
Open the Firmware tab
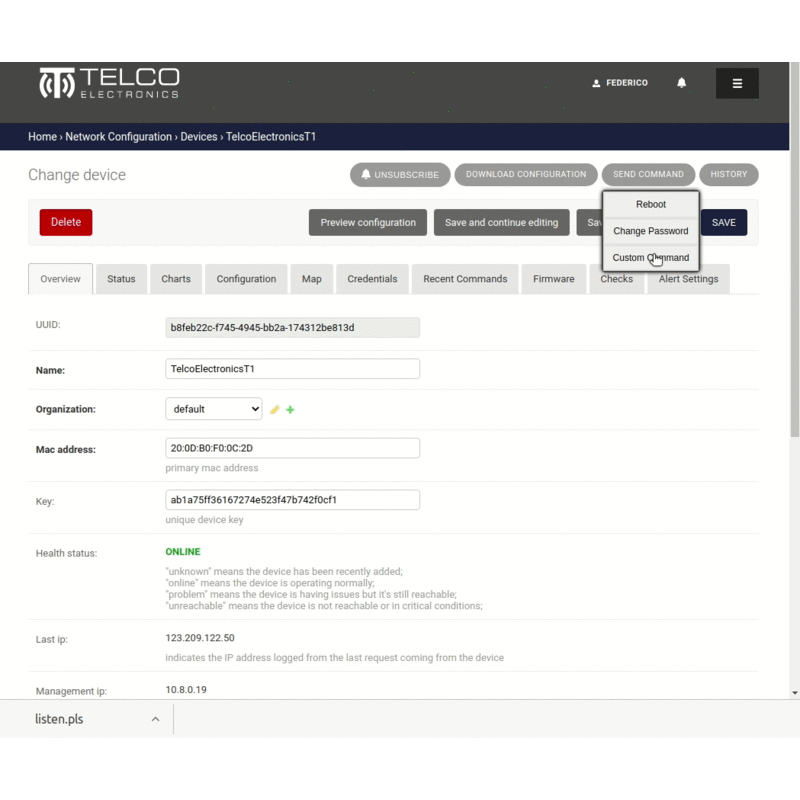tap(554, 279)
